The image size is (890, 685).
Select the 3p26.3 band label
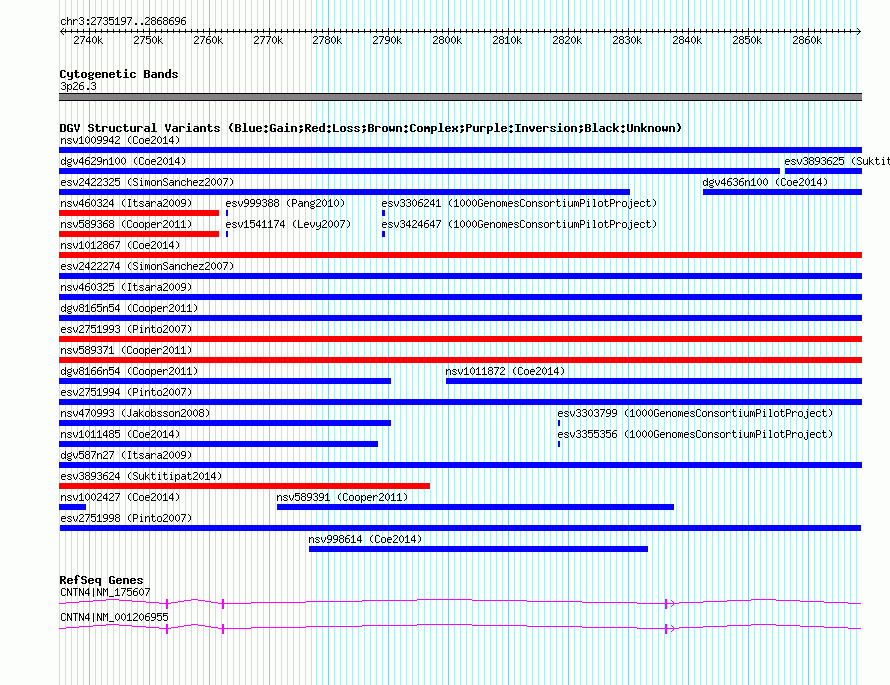tap(78, 86)
